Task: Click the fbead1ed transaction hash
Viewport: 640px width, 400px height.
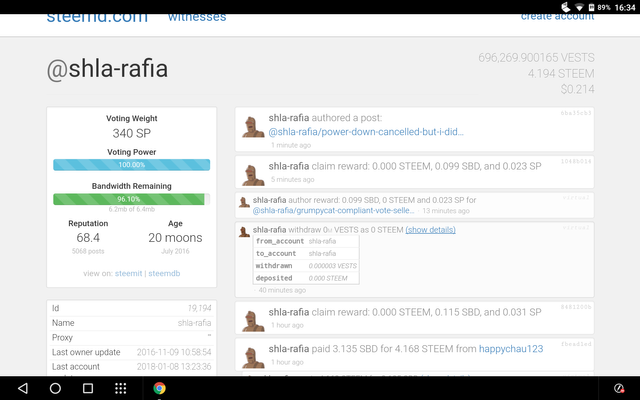Action: pyautogui.click(x=576, y=344)
